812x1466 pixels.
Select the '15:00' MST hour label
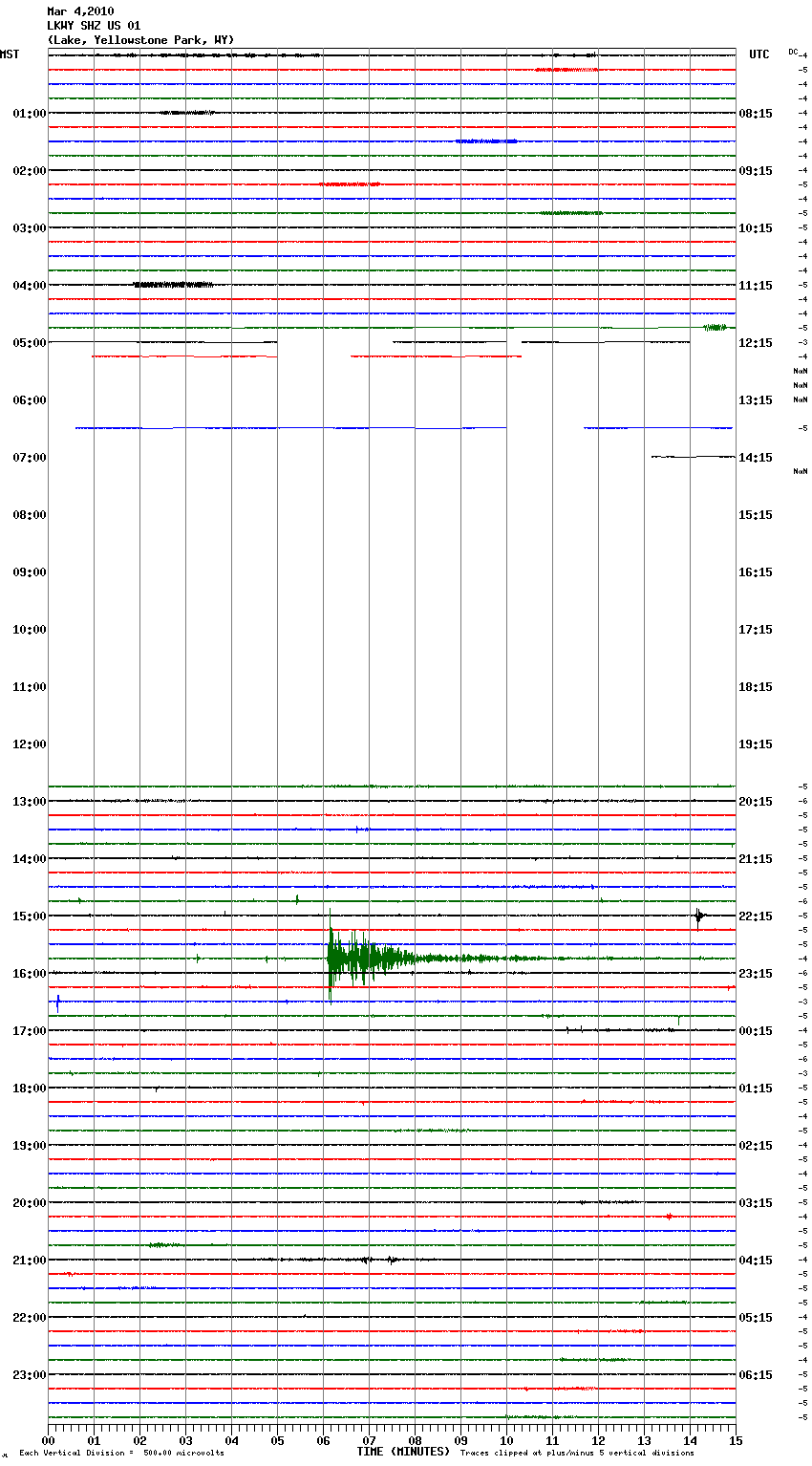tap(30, 916)
